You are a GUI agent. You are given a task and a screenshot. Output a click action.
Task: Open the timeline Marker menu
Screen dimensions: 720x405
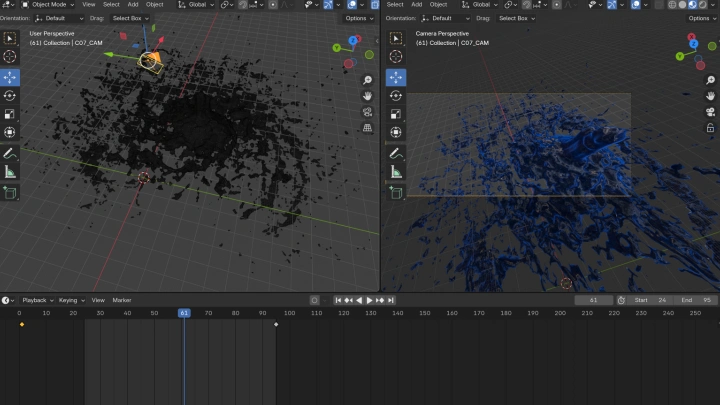(x=122, y=300)
